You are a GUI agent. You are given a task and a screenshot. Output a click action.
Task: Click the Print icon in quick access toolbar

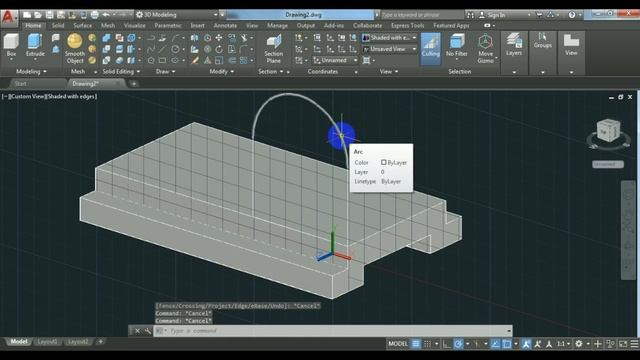coord(94,15)
